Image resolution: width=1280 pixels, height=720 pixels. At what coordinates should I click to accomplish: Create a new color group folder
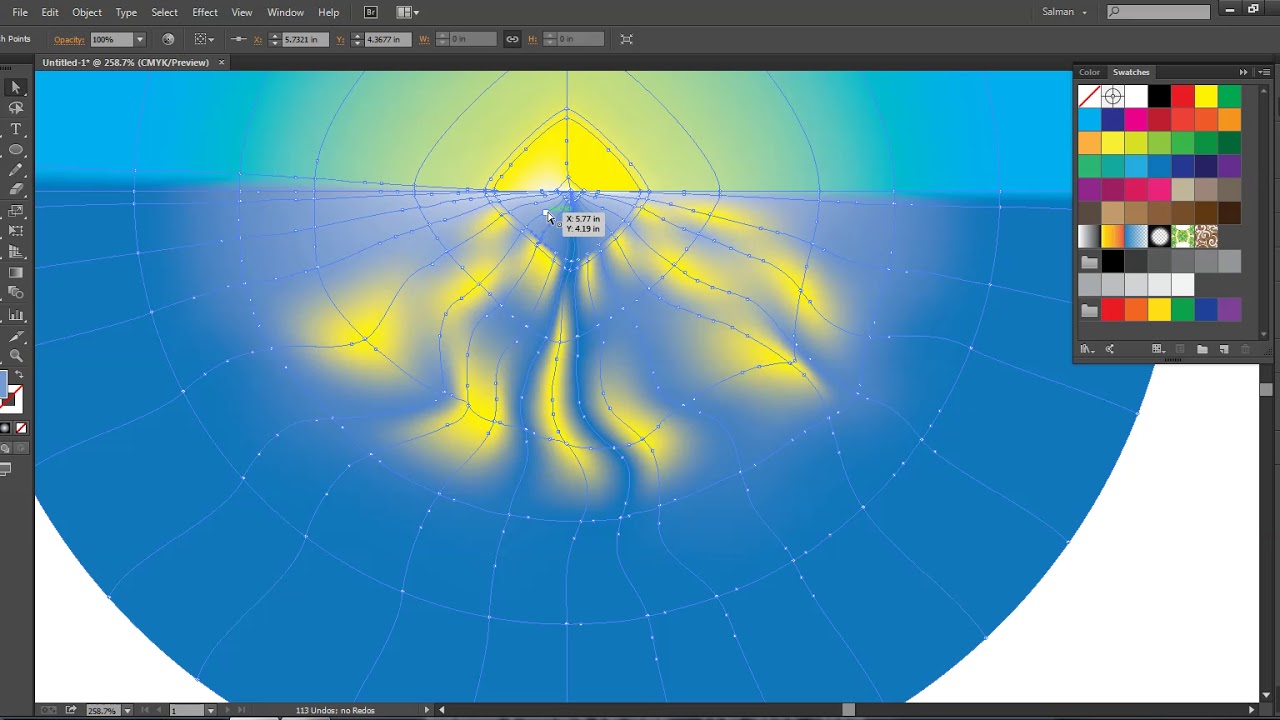click(x=1201, y=349)
